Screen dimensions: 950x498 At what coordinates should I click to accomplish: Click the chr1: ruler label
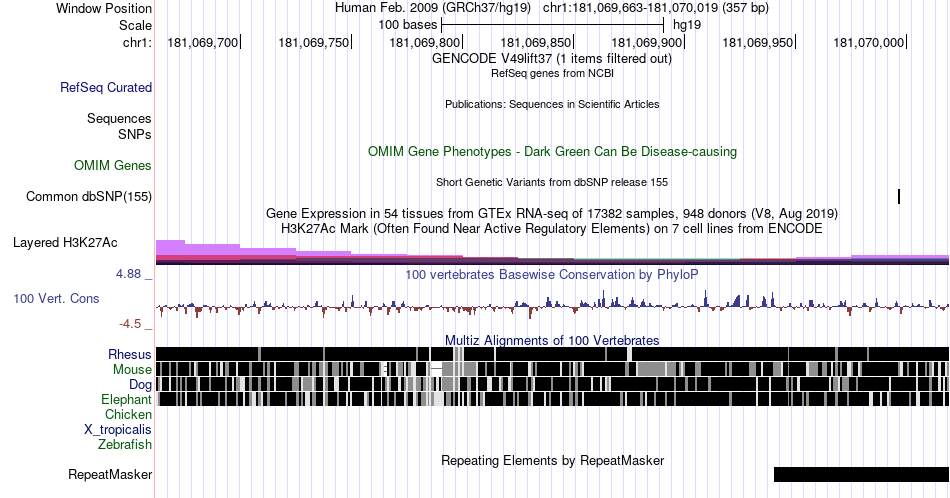138,42
